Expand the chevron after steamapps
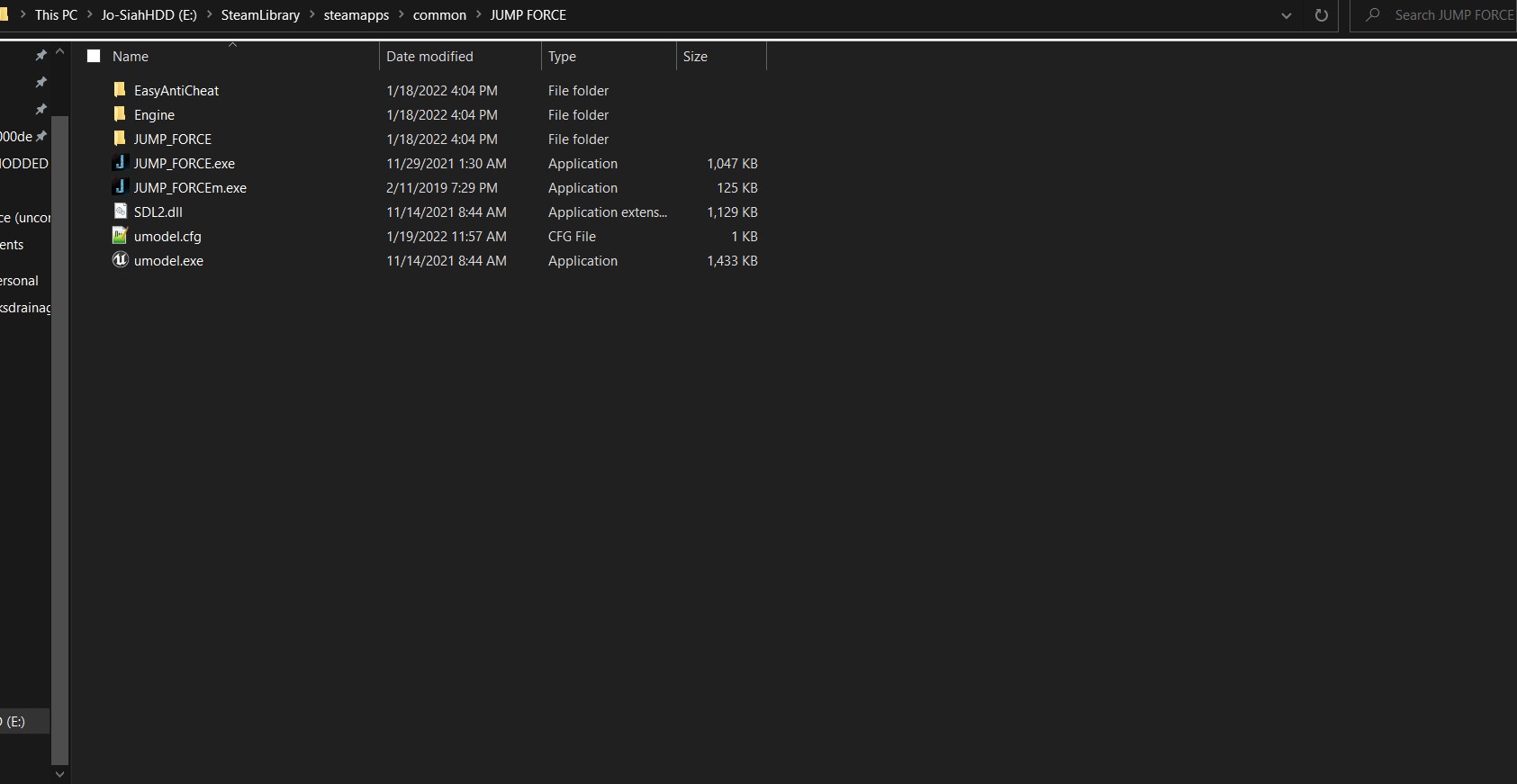The image size is (1517, 784). tap(402, 15)
